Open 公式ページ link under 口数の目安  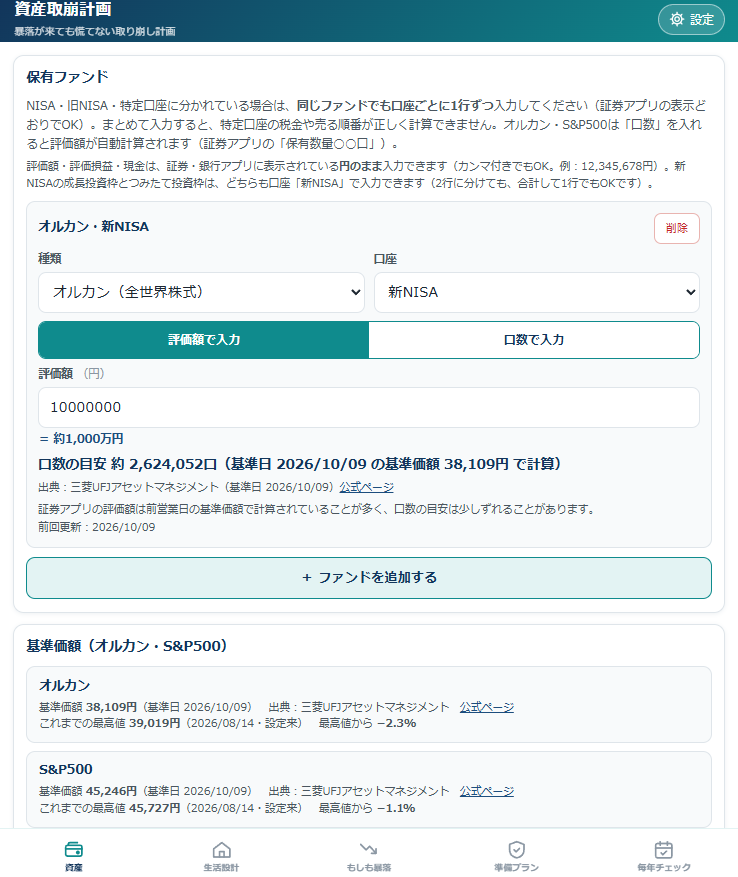coord(366,487)
